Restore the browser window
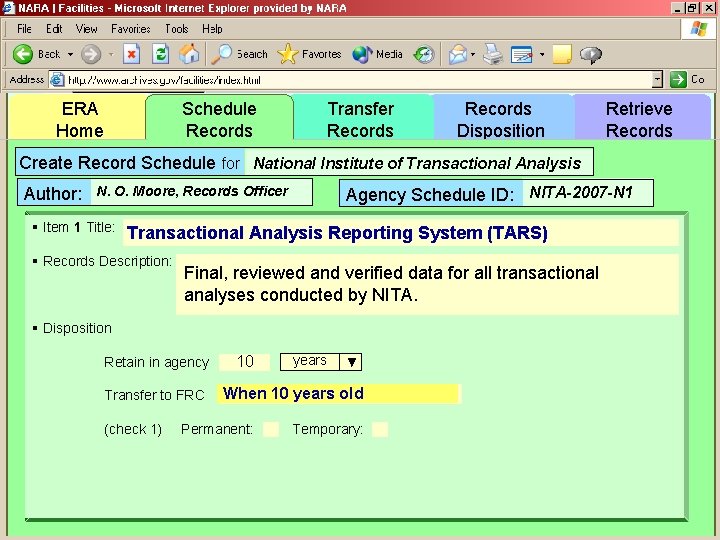720x540 pixels. coord(692,8)
